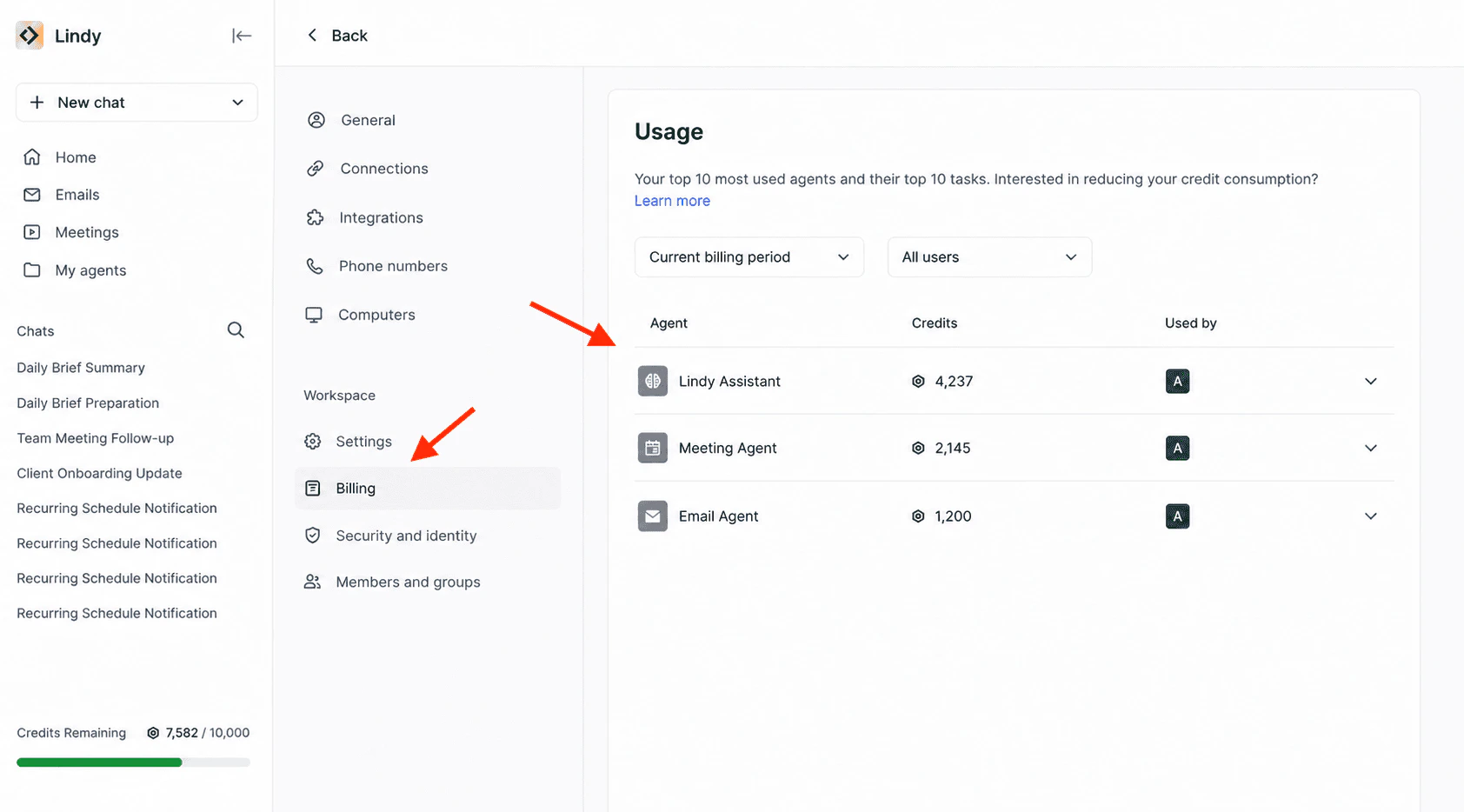Click user avatar A in Email Agent row
This screenshot has width=1464, height=812.
click(1177, 516)
